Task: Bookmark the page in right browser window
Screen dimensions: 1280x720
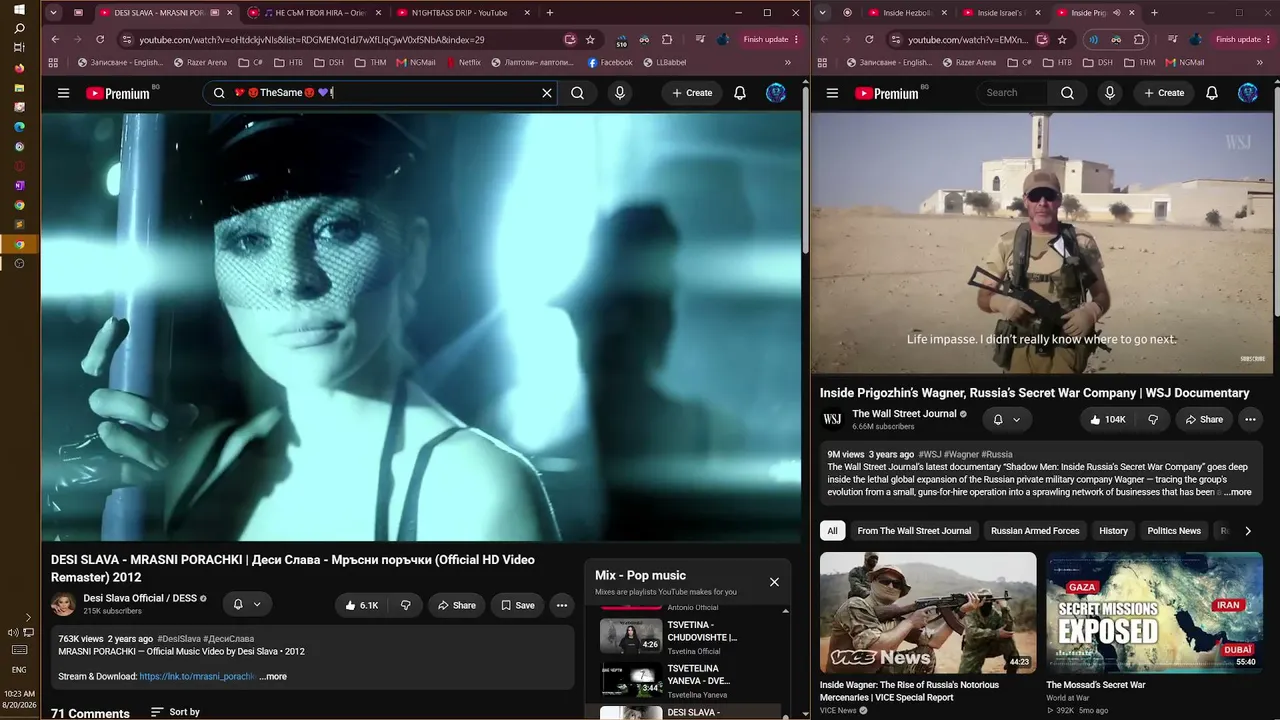Action: (x=1062, y=40)
